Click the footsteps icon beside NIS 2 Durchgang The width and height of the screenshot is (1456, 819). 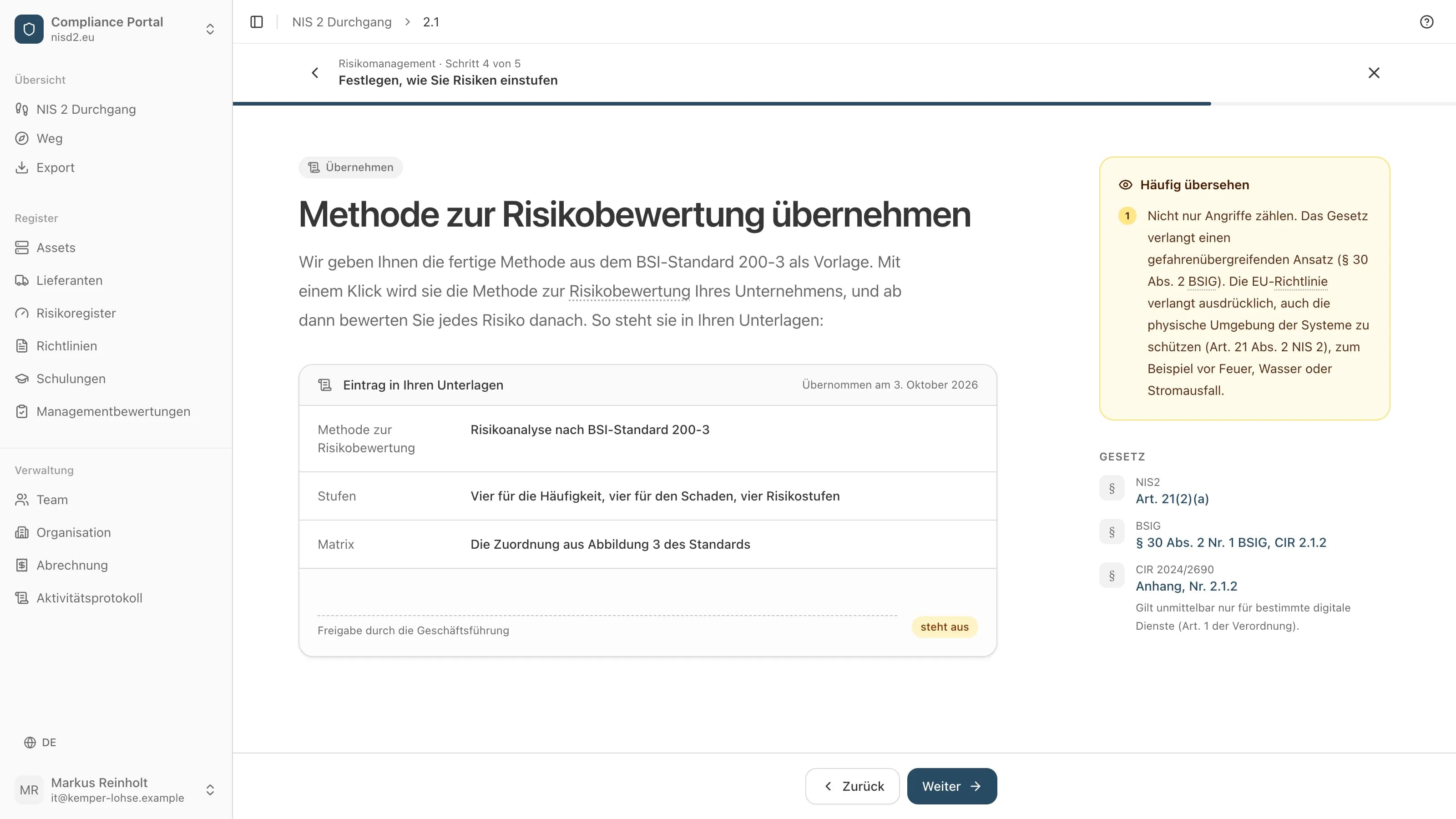[x=22, y=109]
